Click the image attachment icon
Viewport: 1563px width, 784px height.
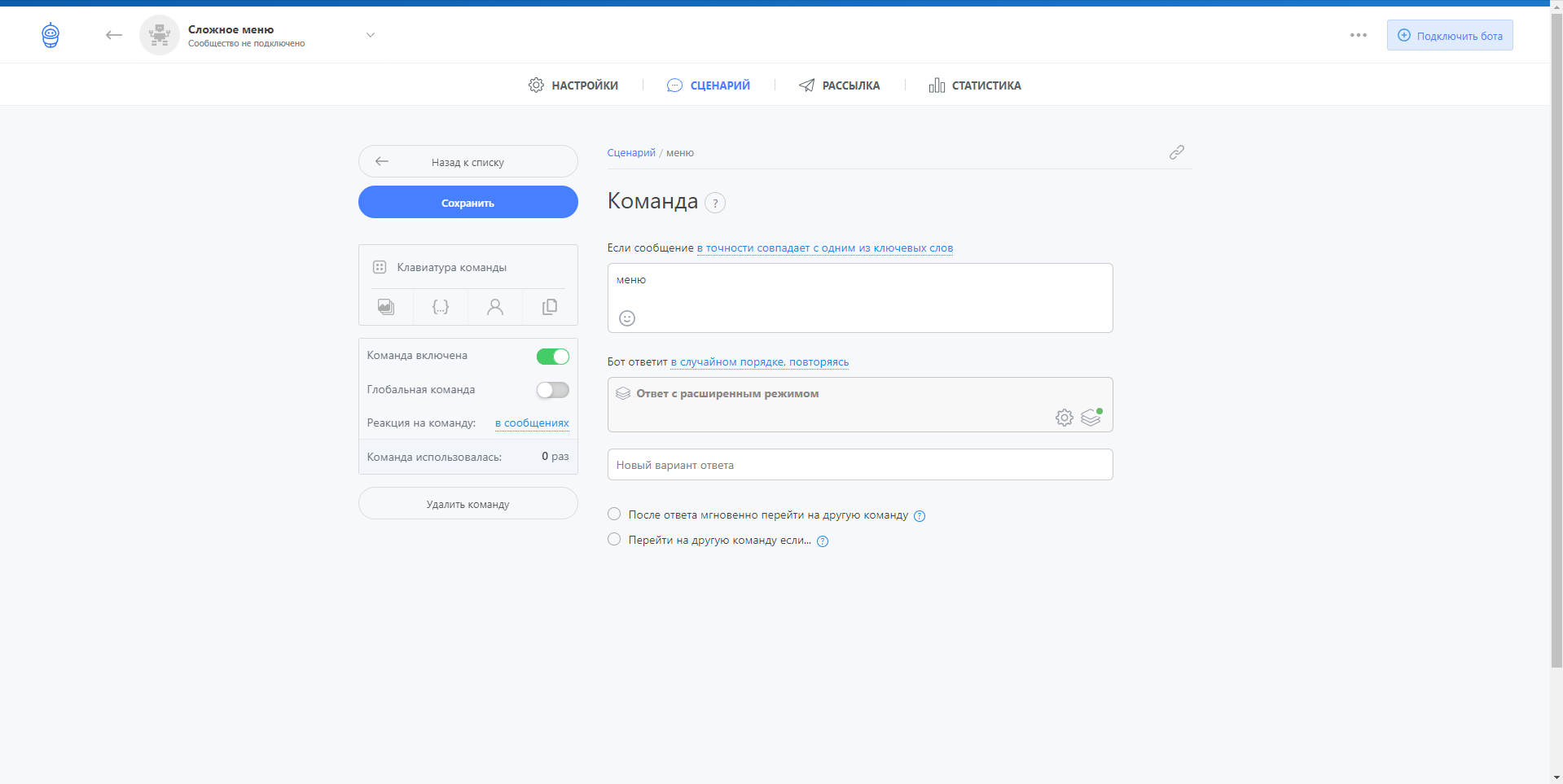386,307
